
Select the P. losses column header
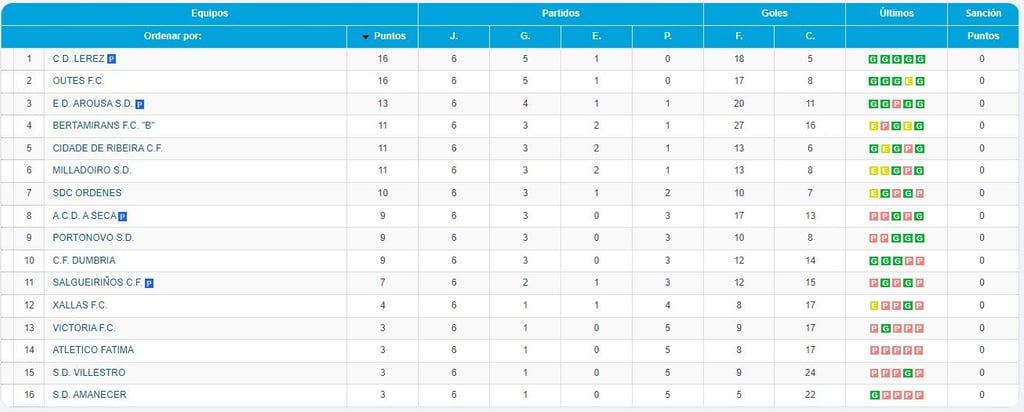pyautogui.click(x=667, y=37)
